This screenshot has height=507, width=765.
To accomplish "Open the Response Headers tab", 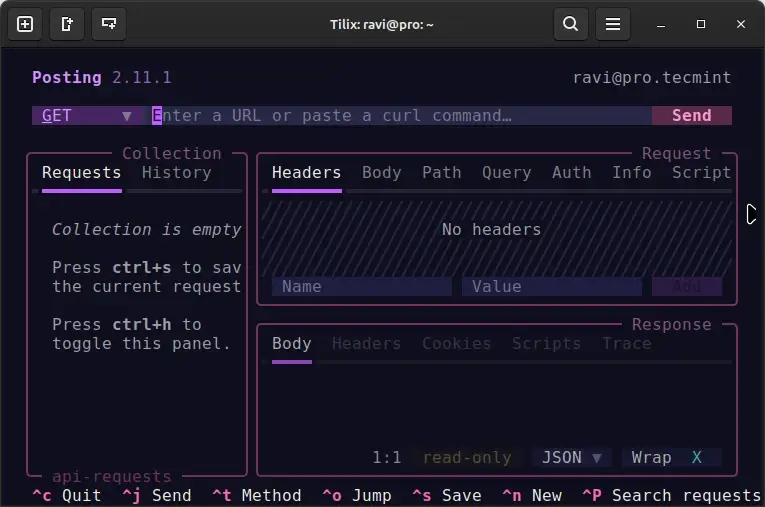I will tap(366, 344).
